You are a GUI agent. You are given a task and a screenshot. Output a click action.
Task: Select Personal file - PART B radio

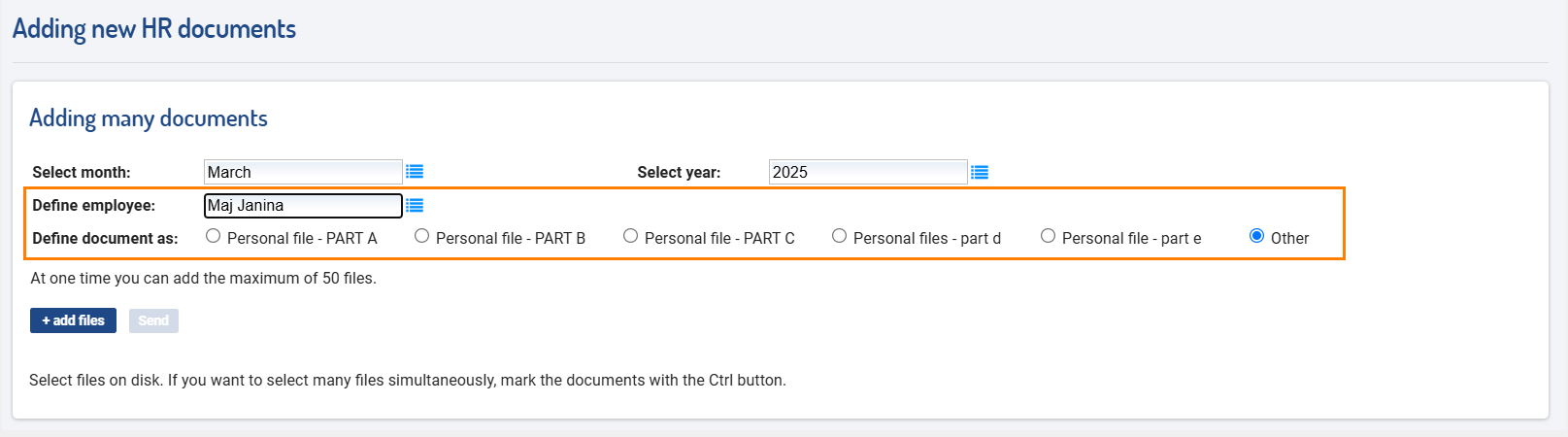point(421,236)
